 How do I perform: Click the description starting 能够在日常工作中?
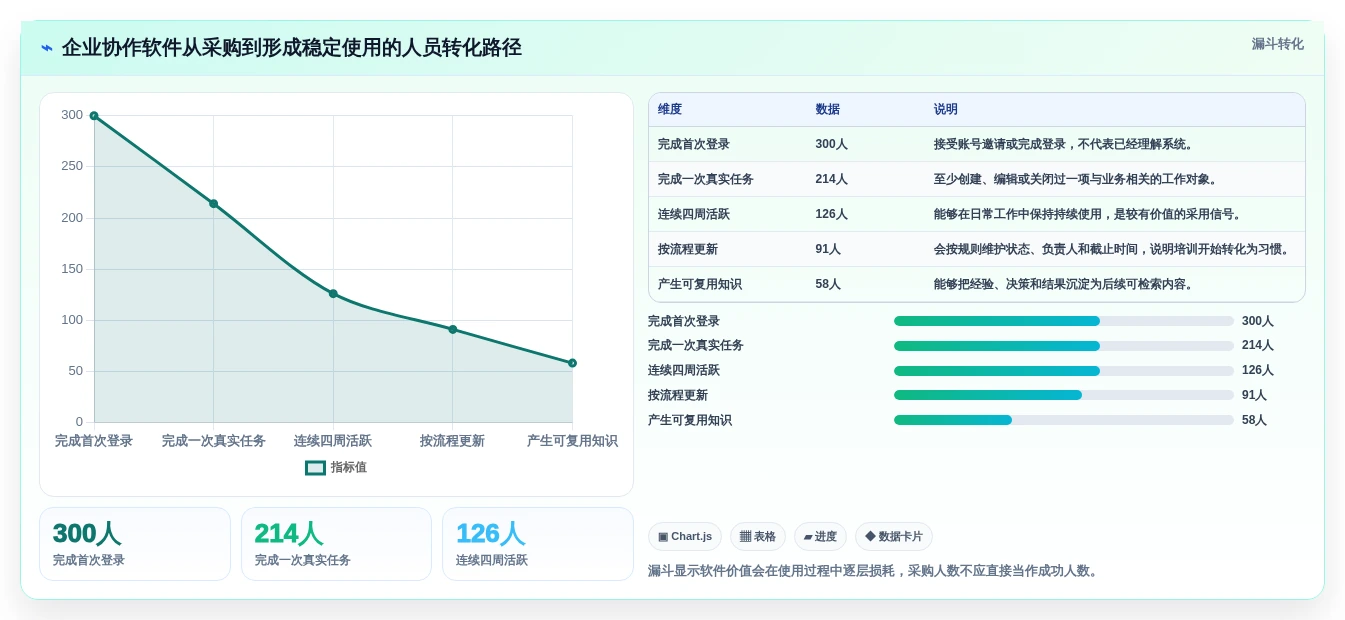coord(1089,214)
